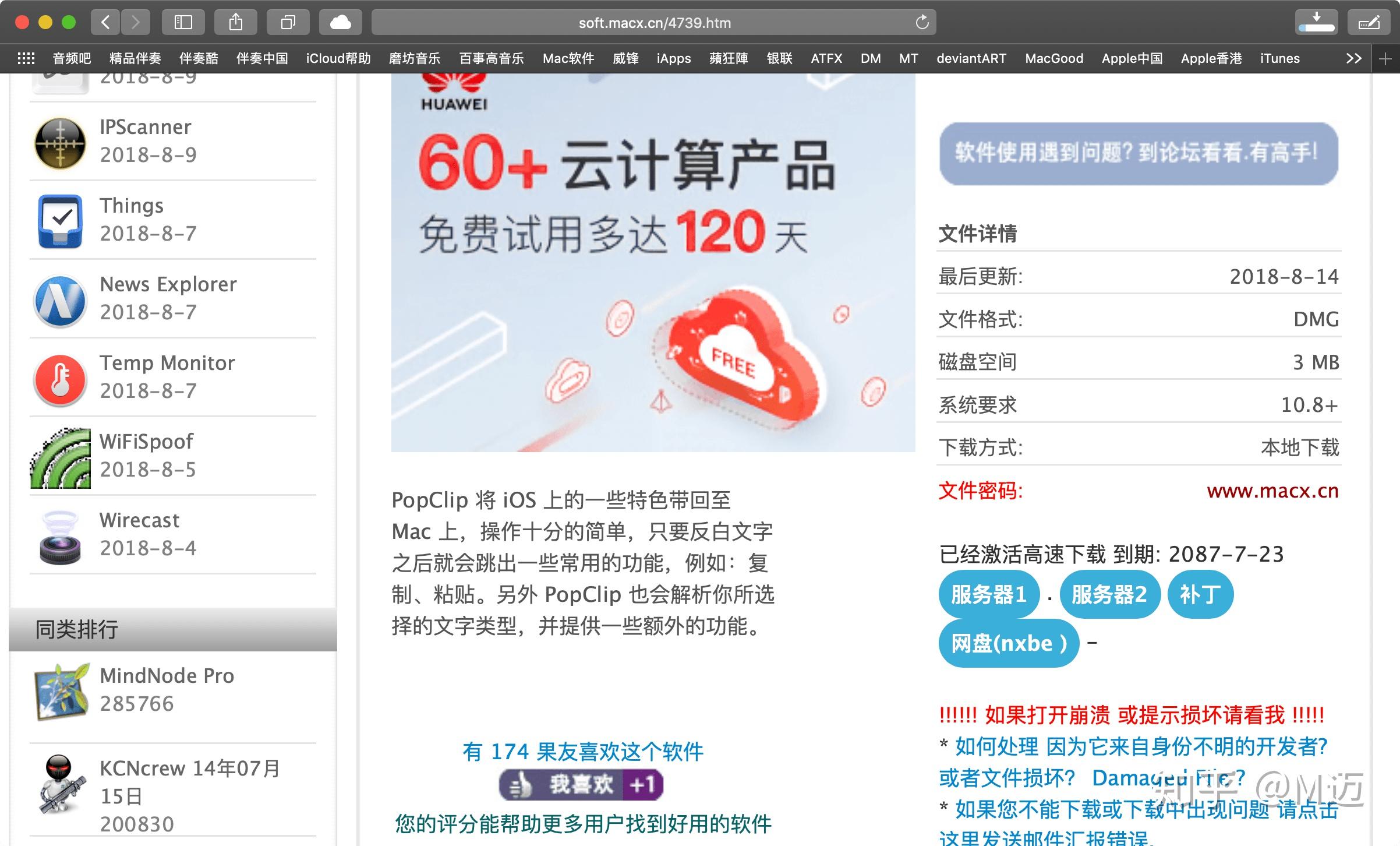The height and width of the screenshot is (846, 1400).
Task: Click the 最后更新 date 2018-8-14
Action: pos(1284,277)
